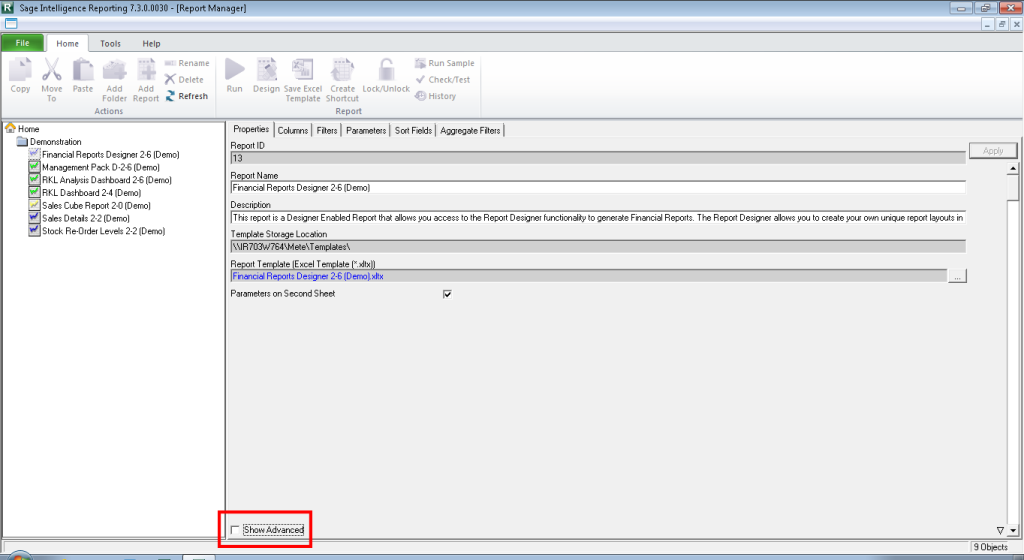Click the Financial Reports Designer template link
1024x560 pixels.
[308, 277]
